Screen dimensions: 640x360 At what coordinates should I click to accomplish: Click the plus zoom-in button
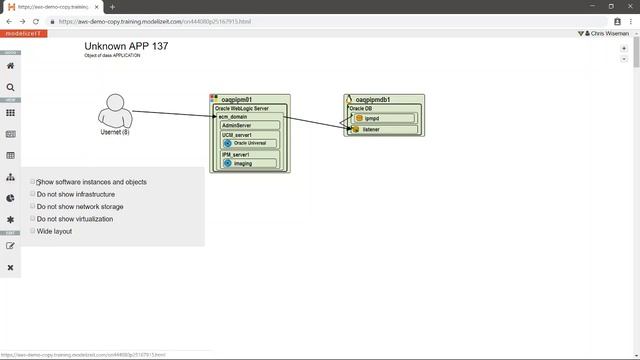coord(624,49)
